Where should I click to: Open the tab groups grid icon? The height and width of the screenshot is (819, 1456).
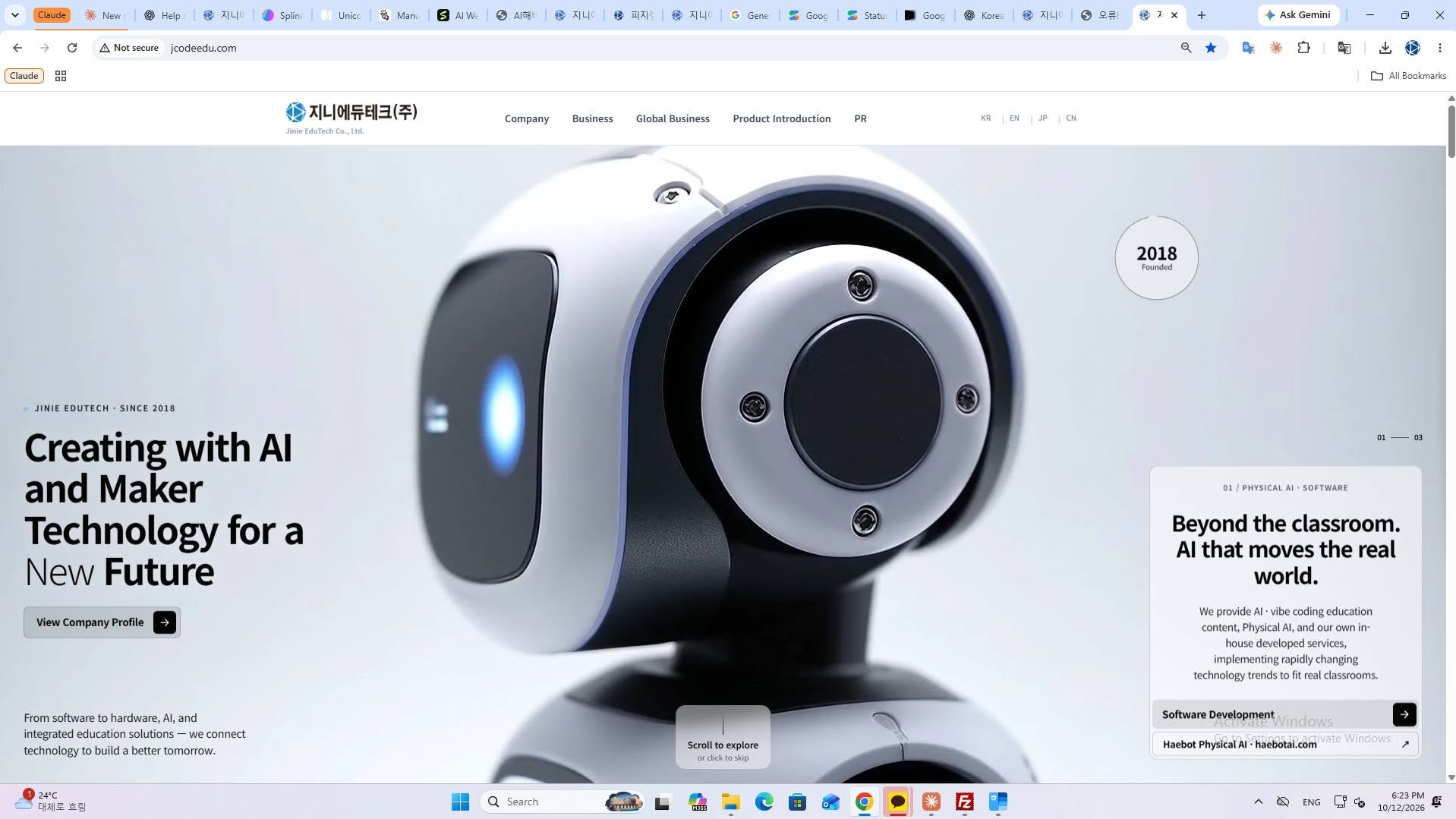point(61,76)
